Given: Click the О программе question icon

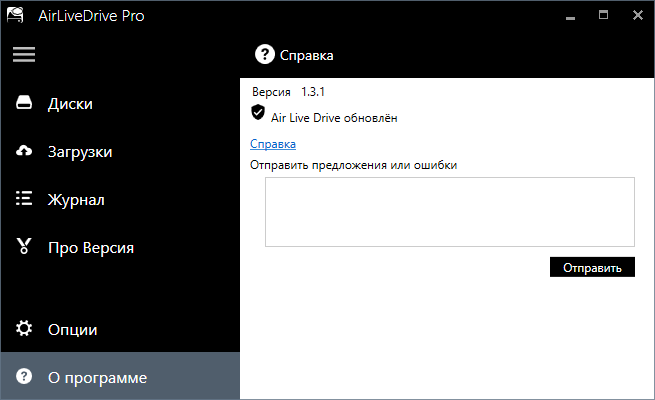Looking at the screenshot, I should pos(24,376).
